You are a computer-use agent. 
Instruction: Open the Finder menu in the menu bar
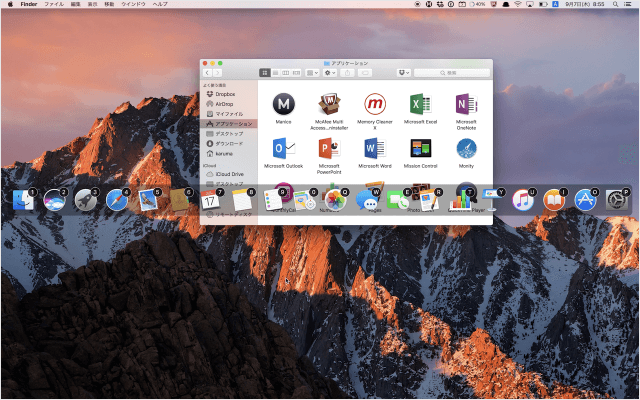[29, 4]
